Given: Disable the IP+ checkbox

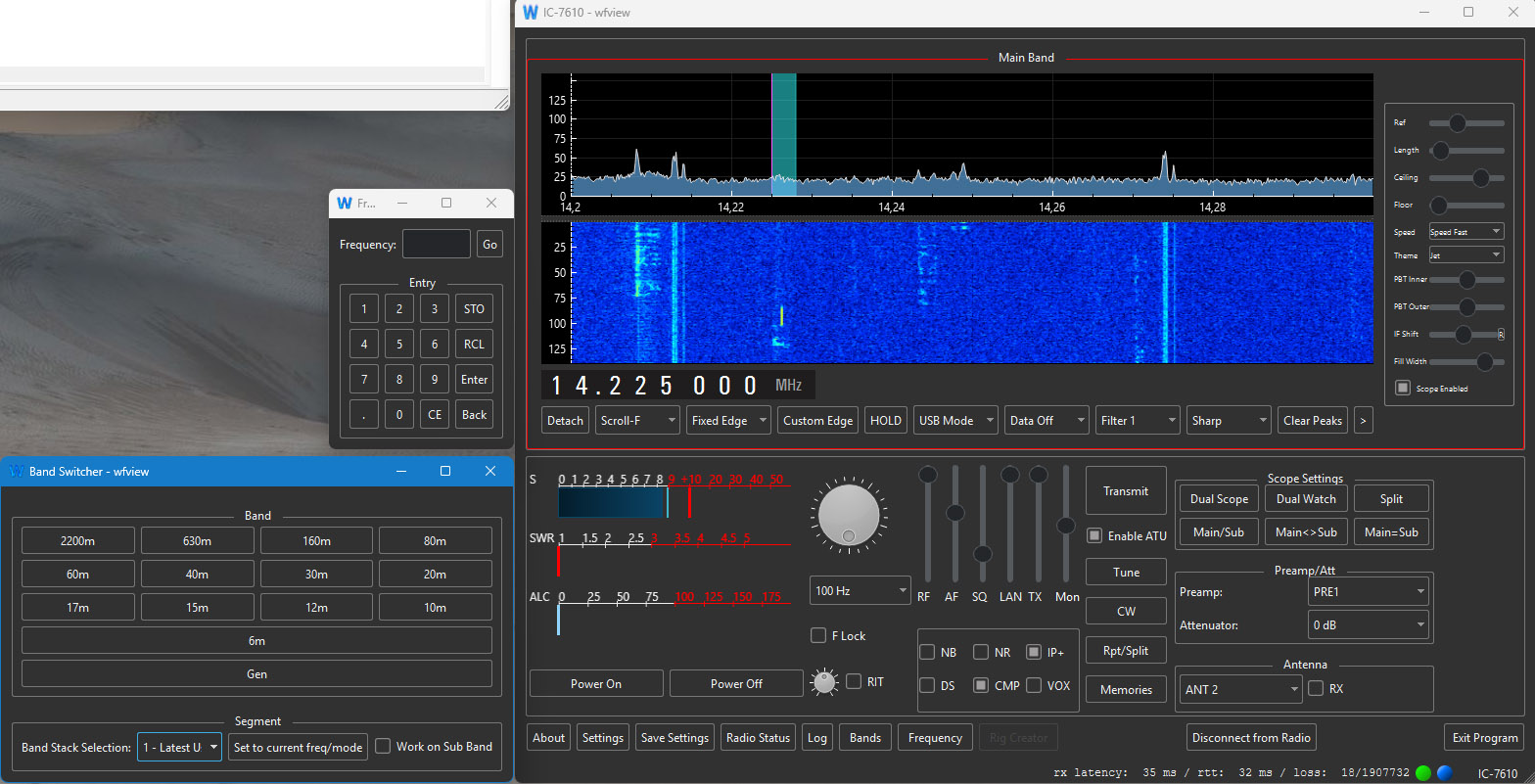Looking at the screenshot, I should coord(1034,652).
